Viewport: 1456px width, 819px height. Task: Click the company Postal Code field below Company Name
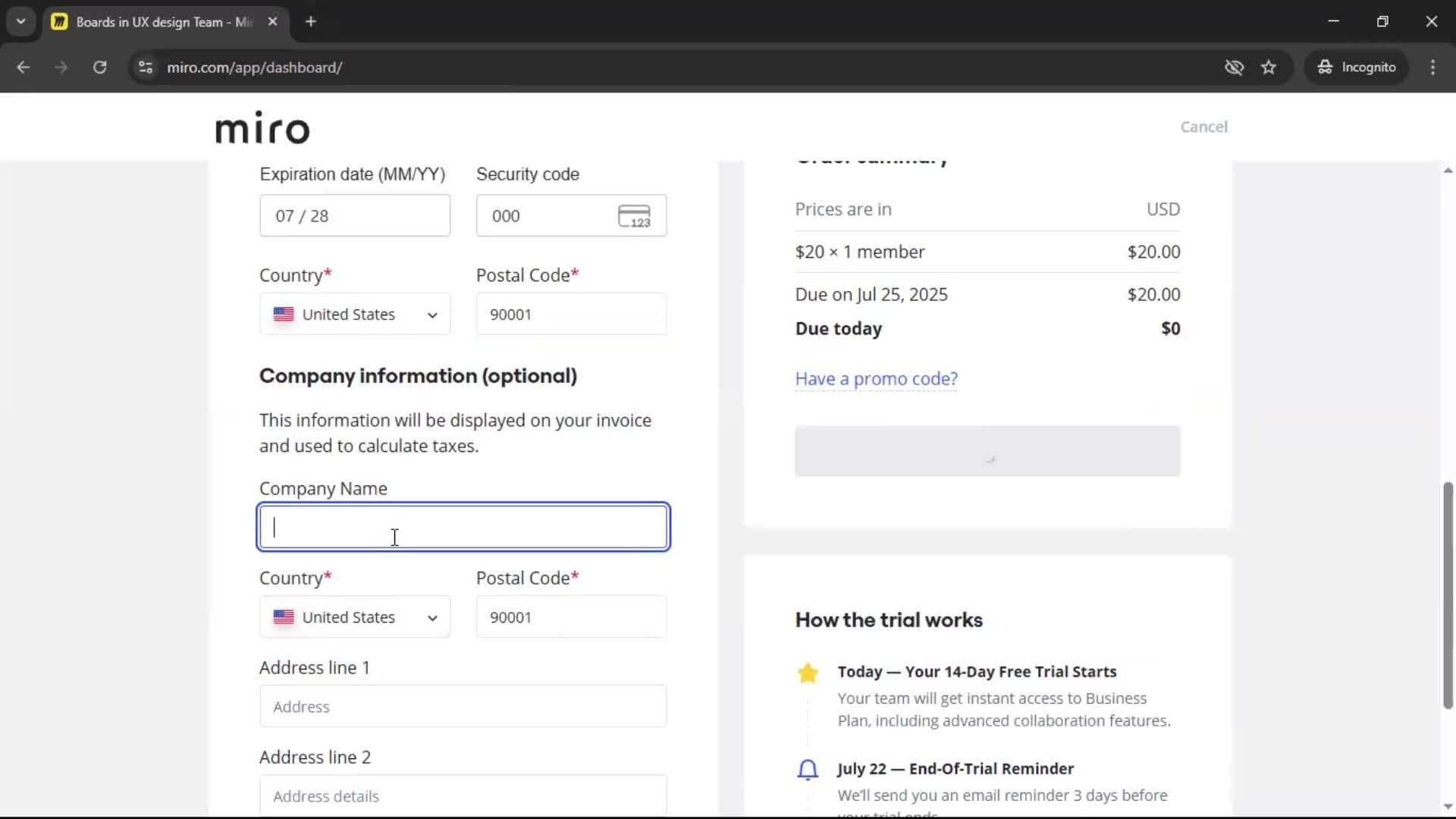(x=571, y=617)
